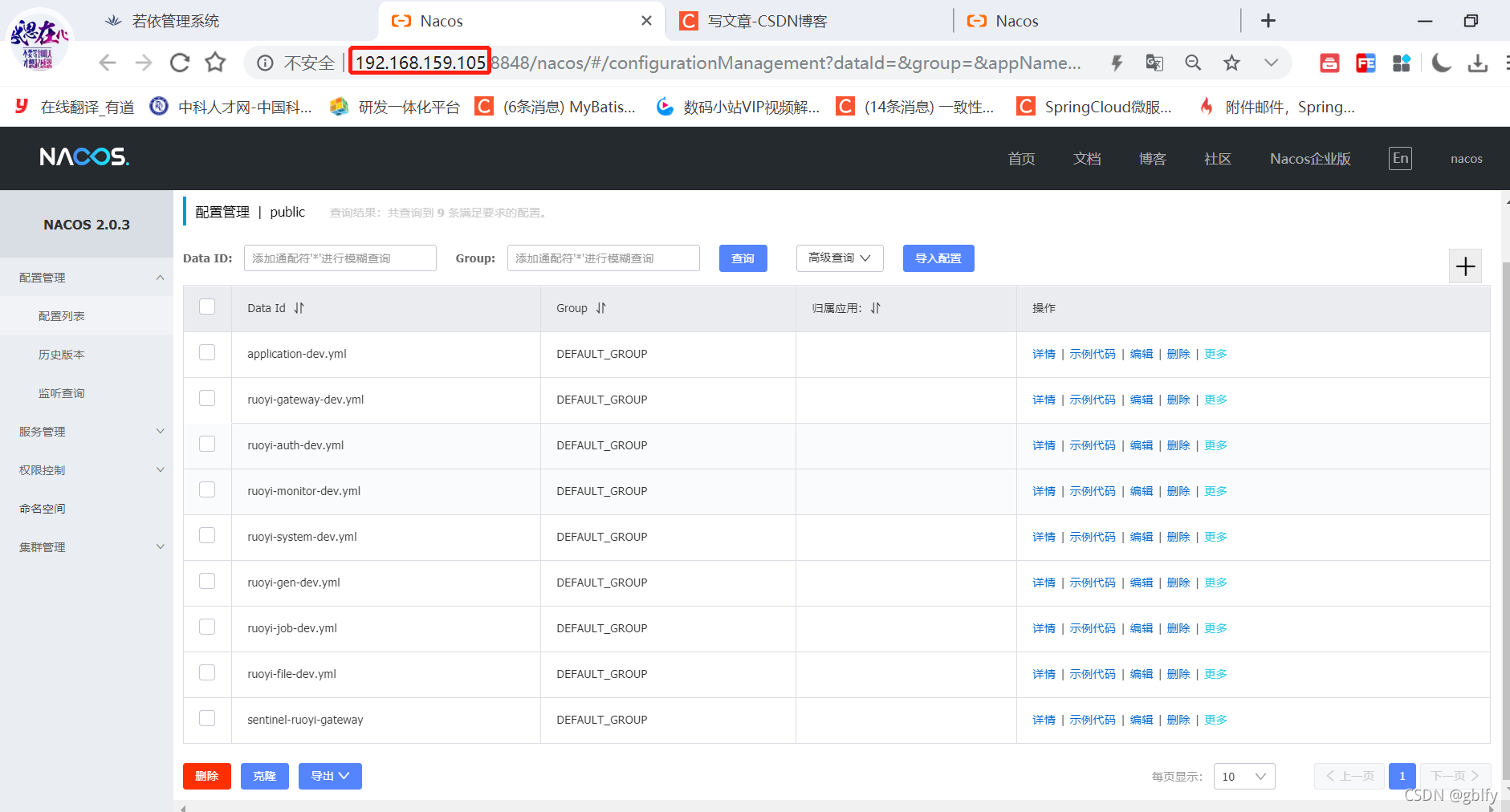The width and height of the screenshot is (1510, 812).
Task: Go back with the browser back arrow
Action: pos(108,63)
